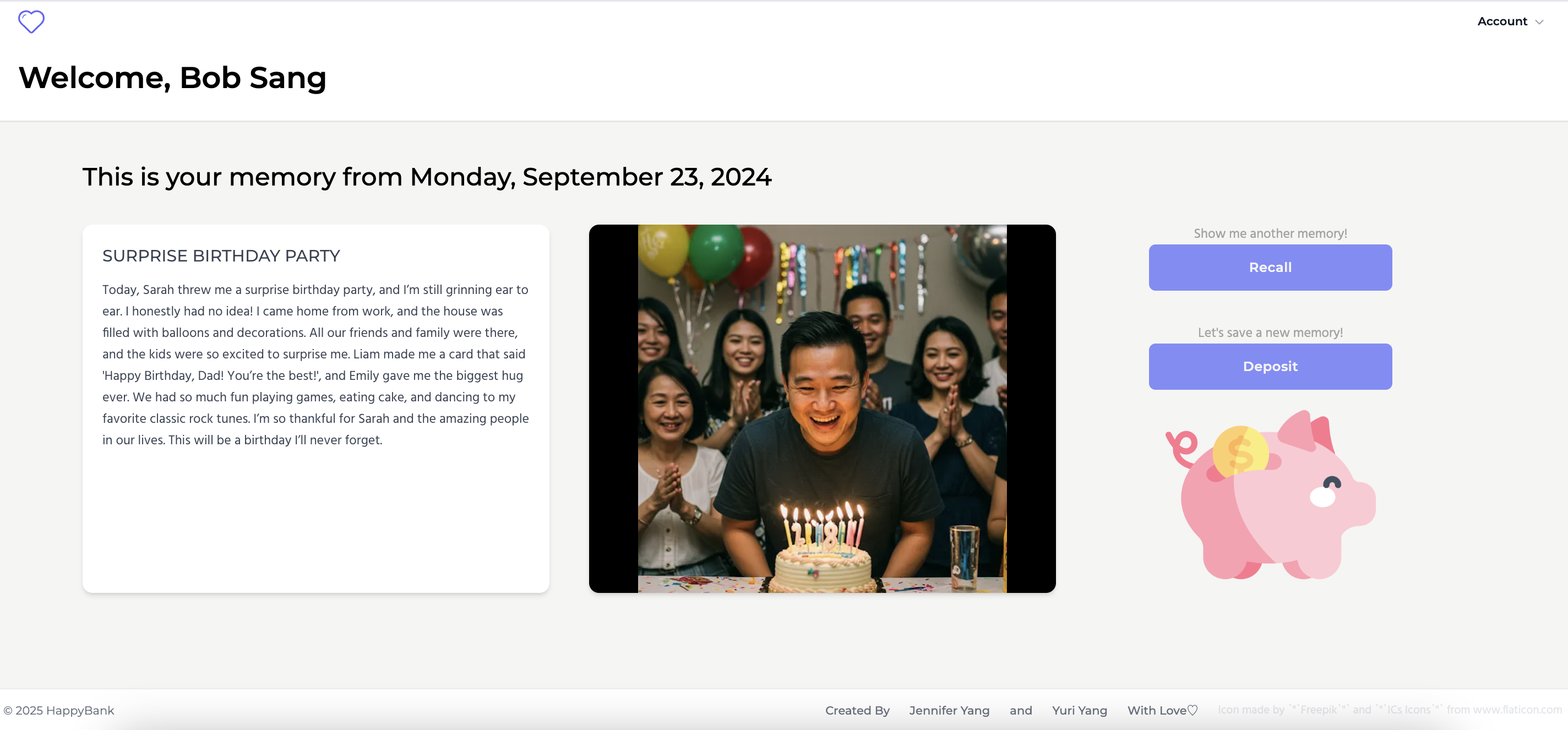Click the Yuri Yang footer link
Image resolution: width=1568 pixels, height=730 pixels.
click(1079, 711)
